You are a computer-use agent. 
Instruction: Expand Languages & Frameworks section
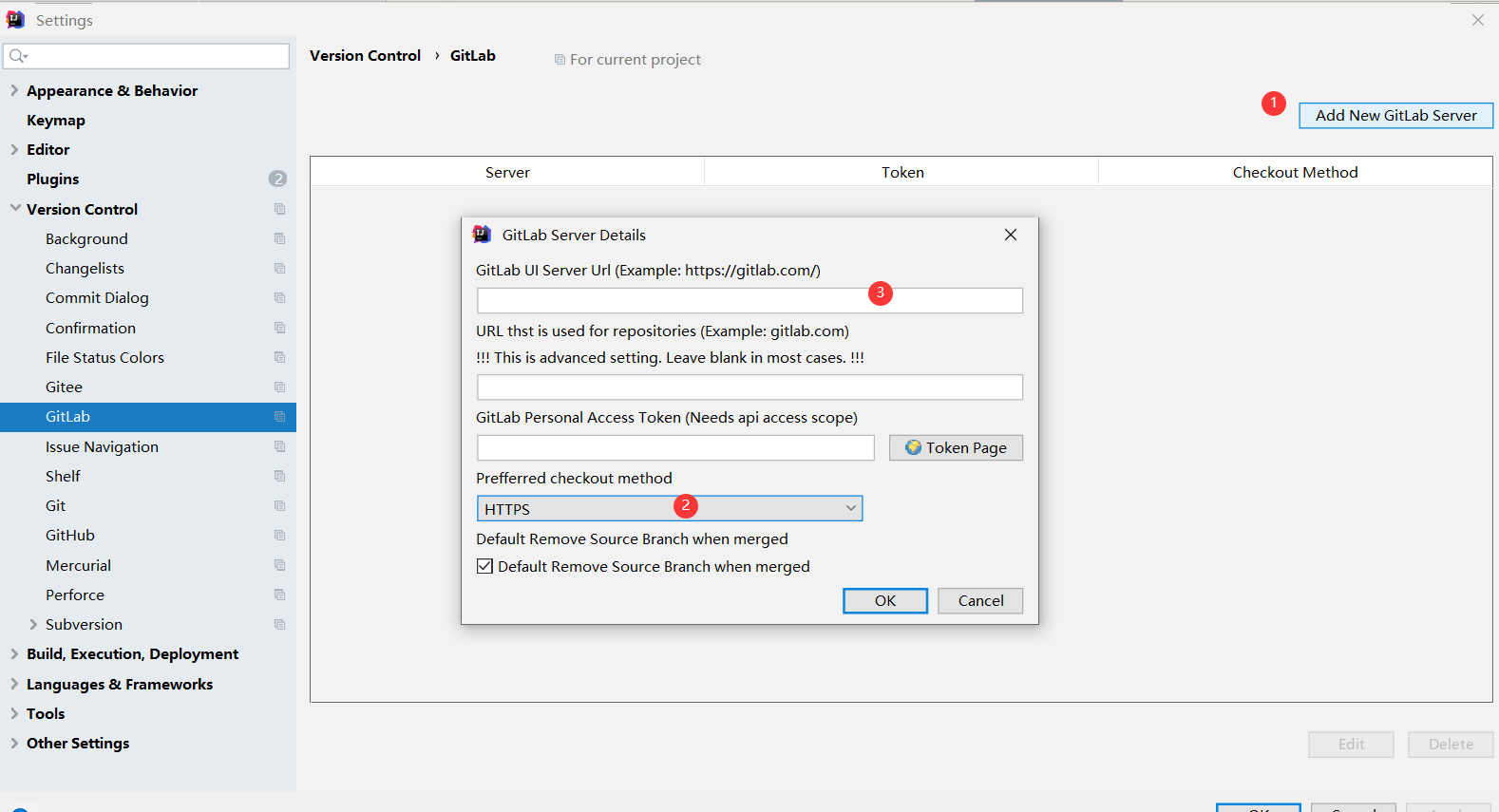(13, 684)
